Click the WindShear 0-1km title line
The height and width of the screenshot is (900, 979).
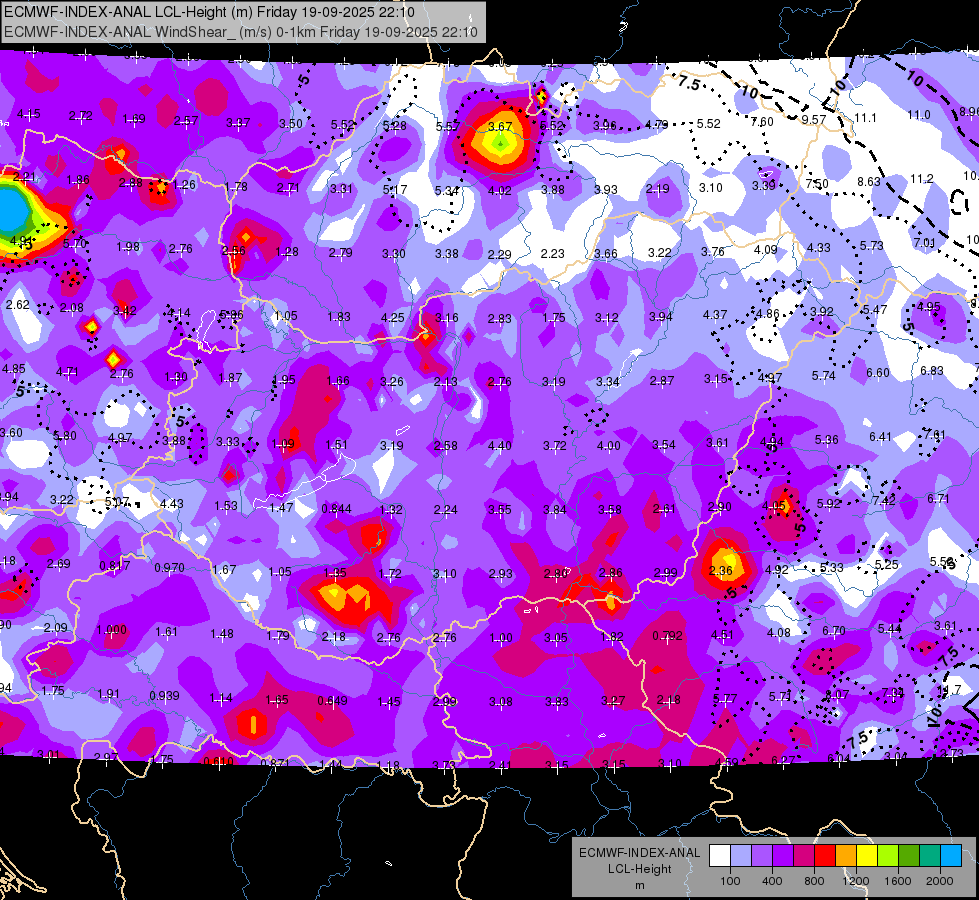tap(241, 31)
